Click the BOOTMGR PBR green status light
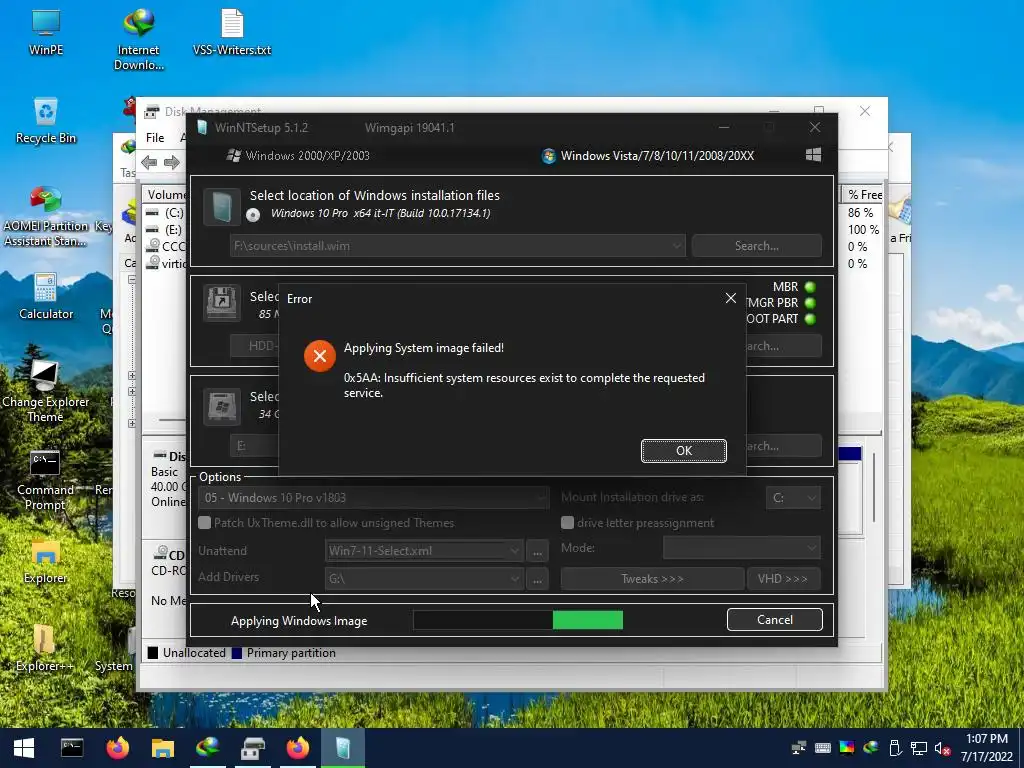Screen dimensions: 1024x768 810,303
